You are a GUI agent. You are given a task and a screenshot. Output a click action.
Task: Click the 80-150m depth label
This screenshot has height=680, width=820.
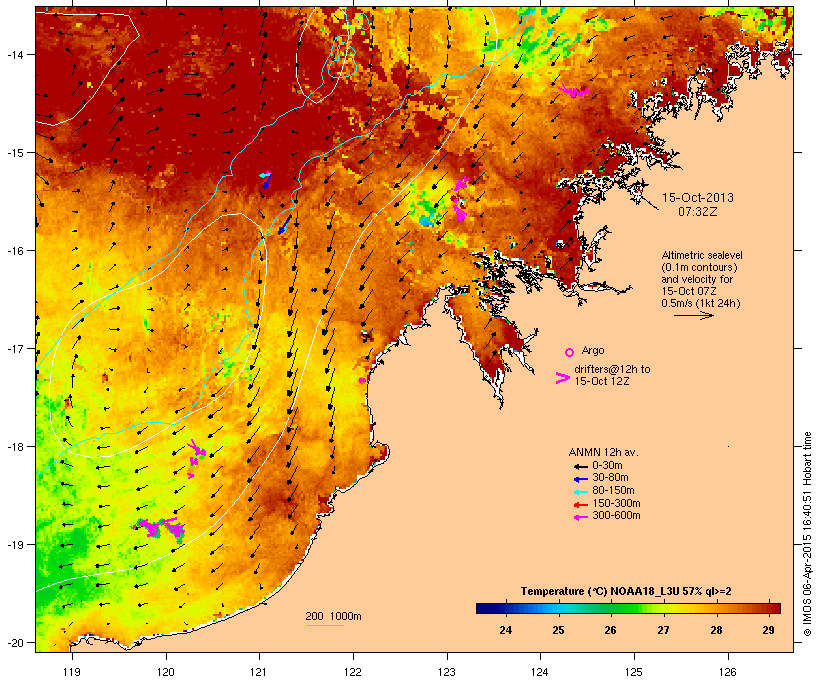click(613, 491)
